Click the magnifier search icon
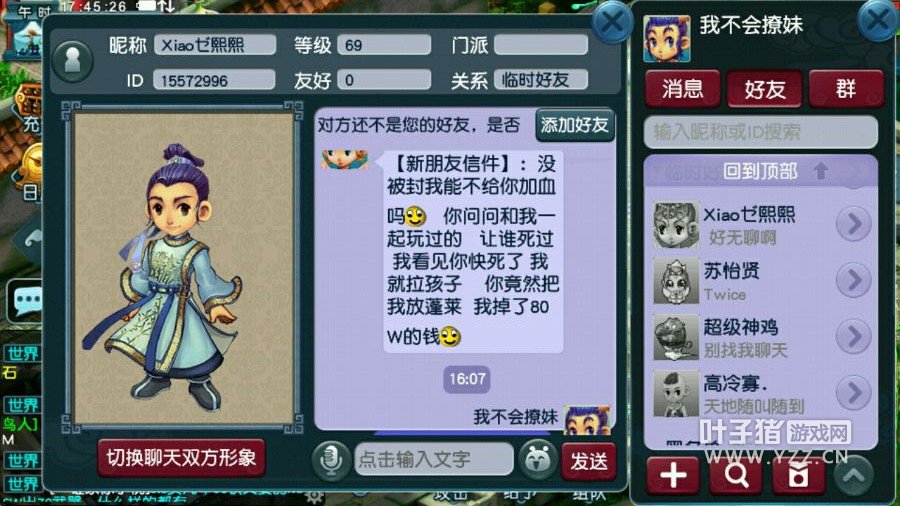Screen dimensions: 900x506 pos(735,476)
